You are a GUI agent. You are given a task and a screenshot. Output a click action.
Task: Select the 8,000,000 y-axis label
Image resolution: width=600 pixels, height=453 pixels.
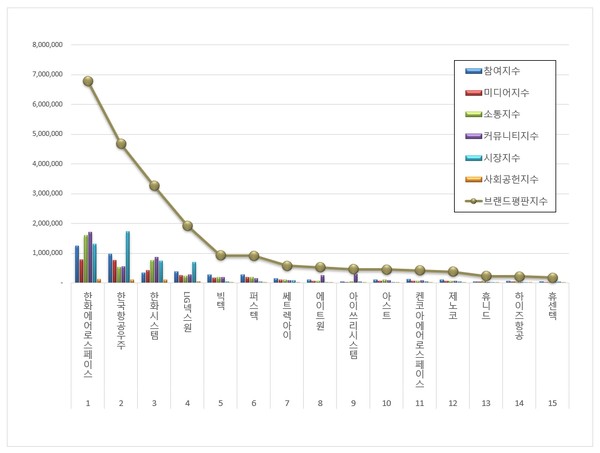[x=48, y=45]
